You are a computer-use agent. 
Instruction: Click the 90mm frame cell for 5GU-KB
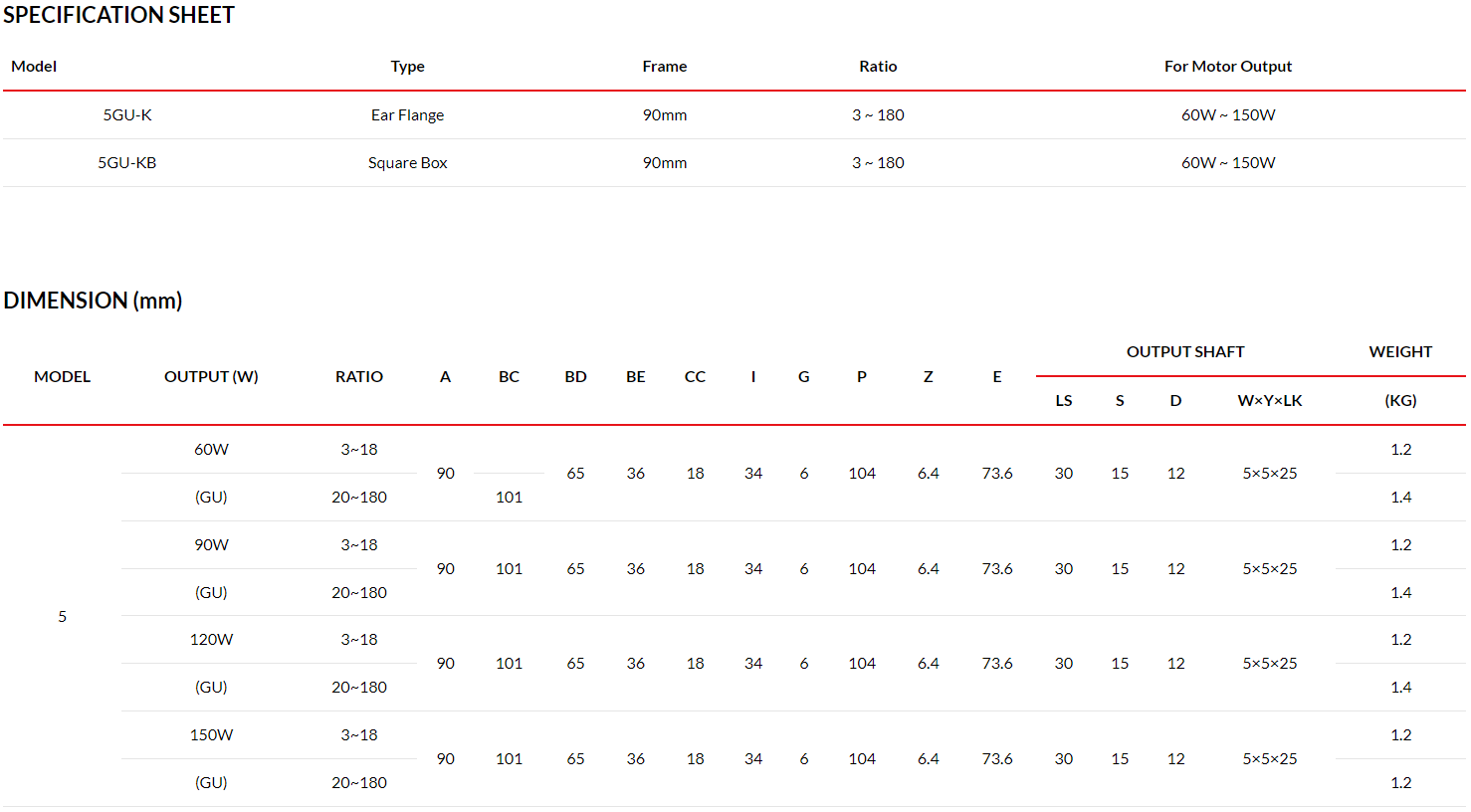[665, 163]
